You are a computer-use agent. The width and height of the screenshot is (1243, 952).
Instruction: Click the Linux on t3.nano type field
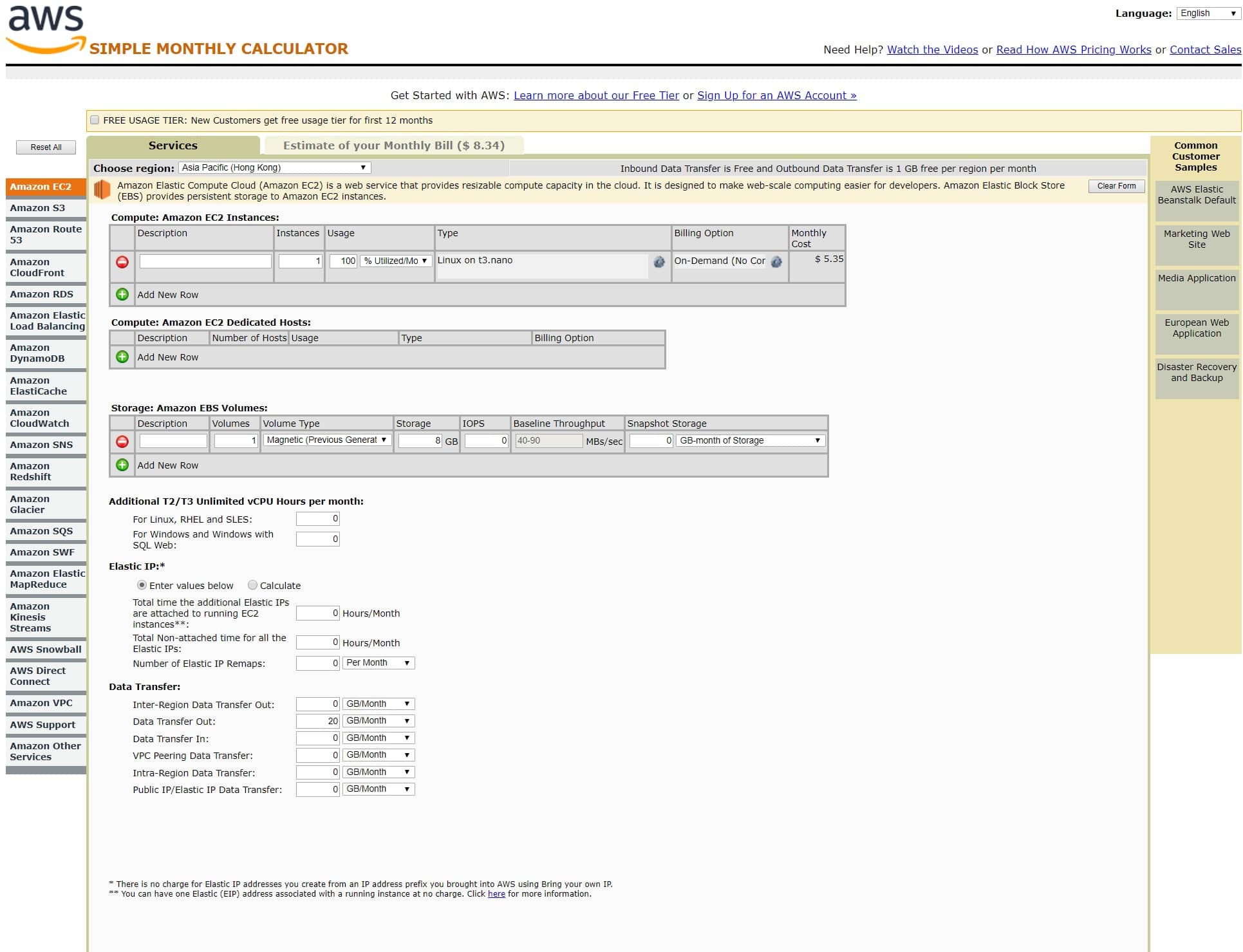coord(542,266)
